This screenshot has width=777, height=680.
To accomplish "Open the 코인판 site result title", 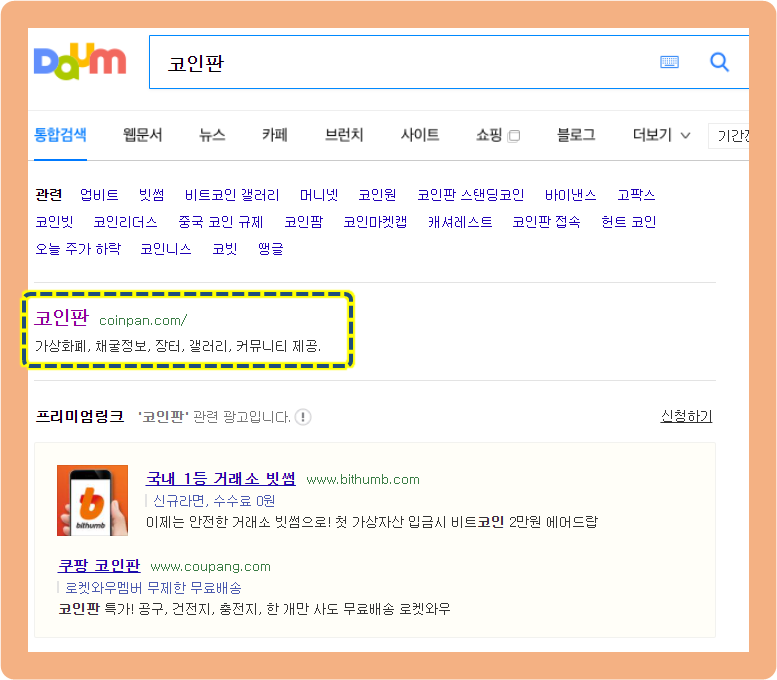I will pos(61,318).
